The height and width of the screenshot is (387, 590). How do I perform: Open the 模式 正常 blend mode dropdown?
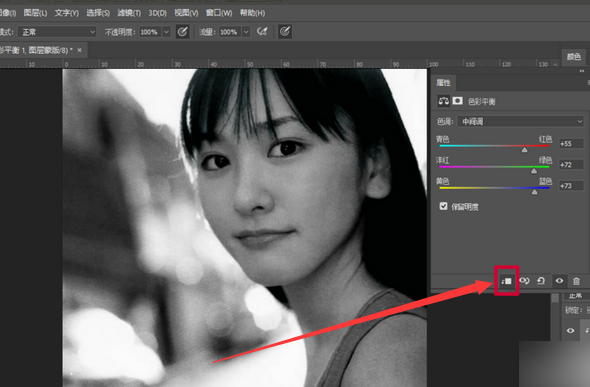pos(57,32)
